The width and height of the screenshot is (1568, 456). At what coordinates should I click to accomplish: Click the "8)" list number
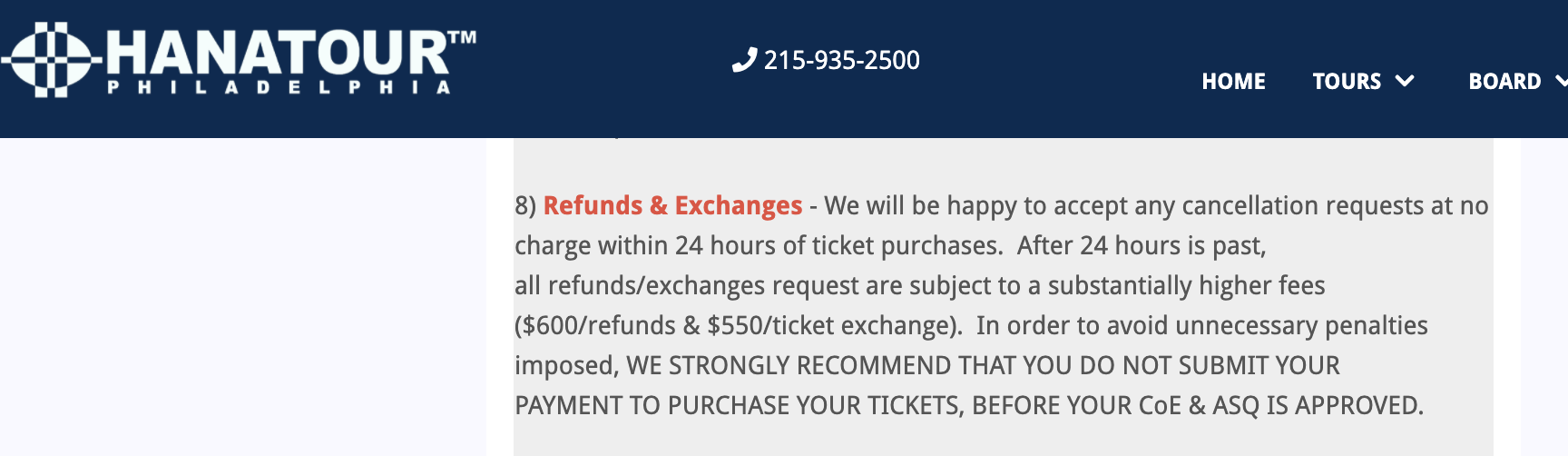(525, 205)
